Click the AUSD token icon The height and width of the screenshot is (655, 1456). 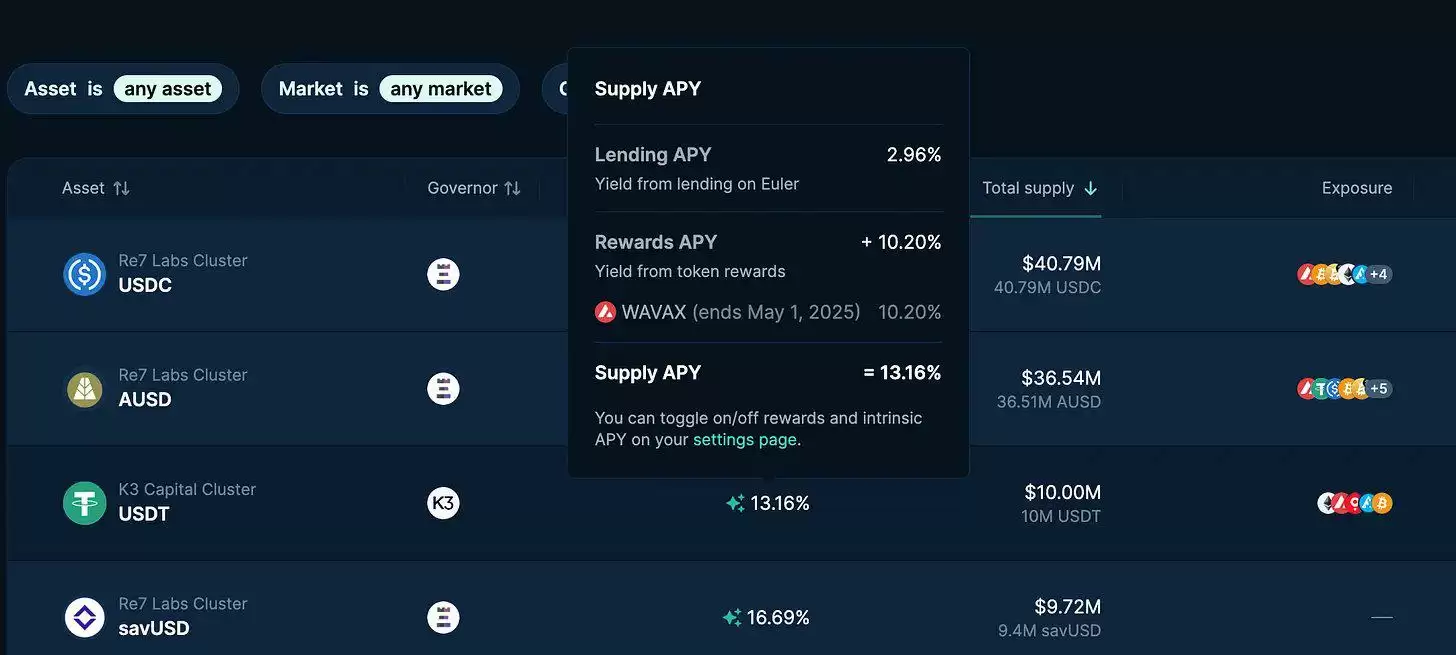pos(84,389)
